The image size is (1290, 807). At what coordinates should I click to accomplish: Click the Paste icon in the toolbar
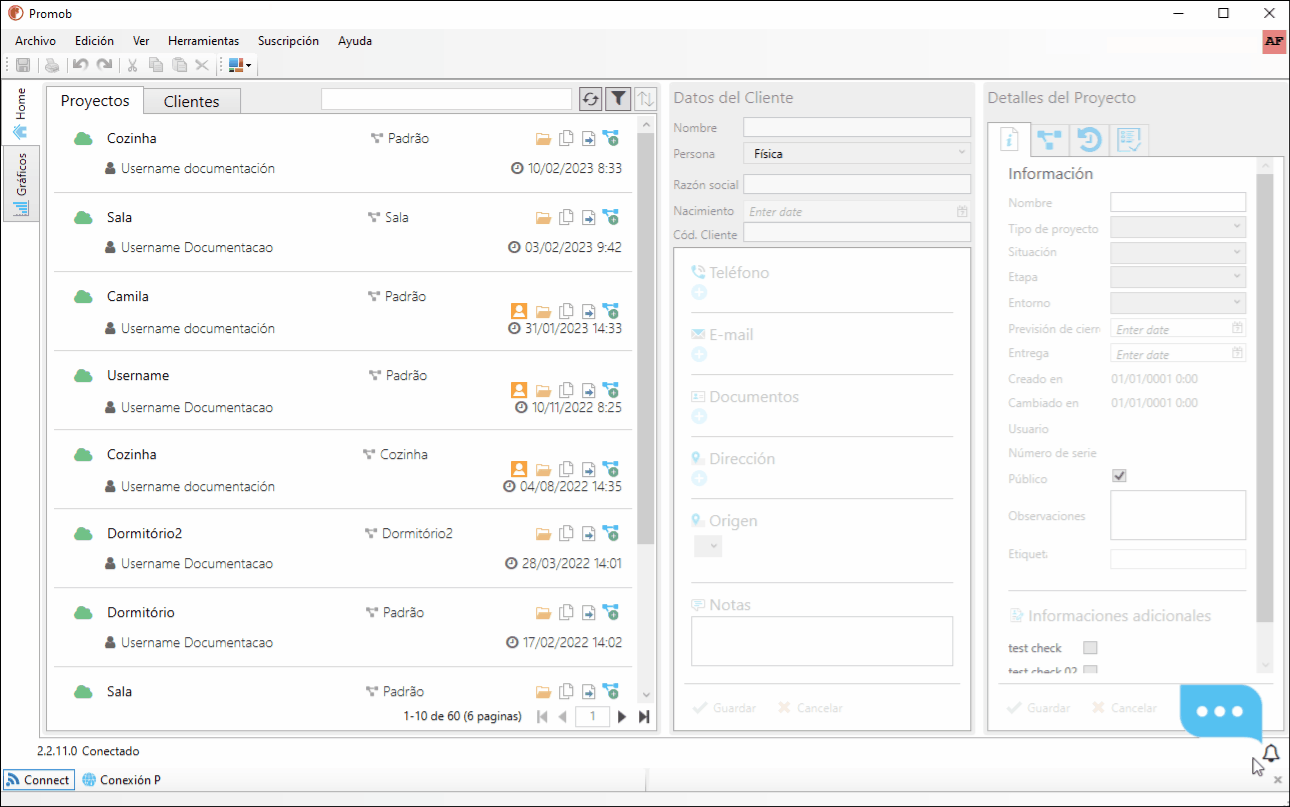point(179,65)
